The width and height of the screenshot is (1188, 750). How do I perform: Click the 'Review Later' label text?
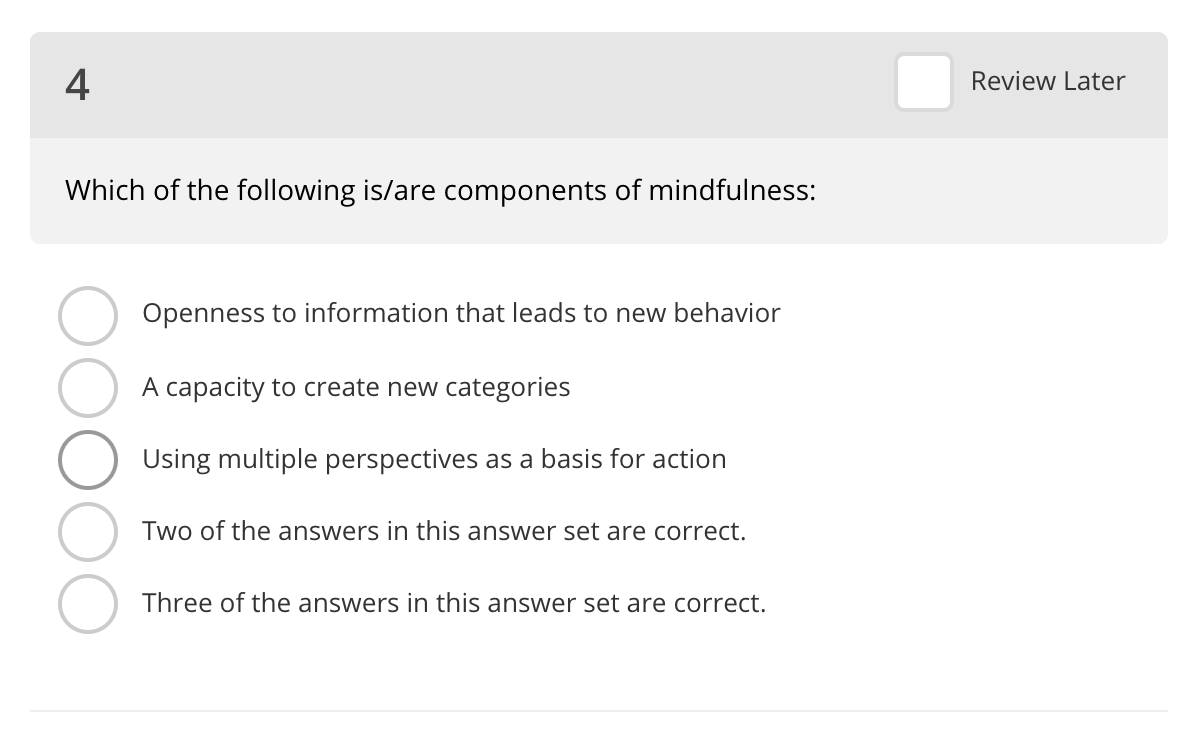click(x=1047, y=81)
